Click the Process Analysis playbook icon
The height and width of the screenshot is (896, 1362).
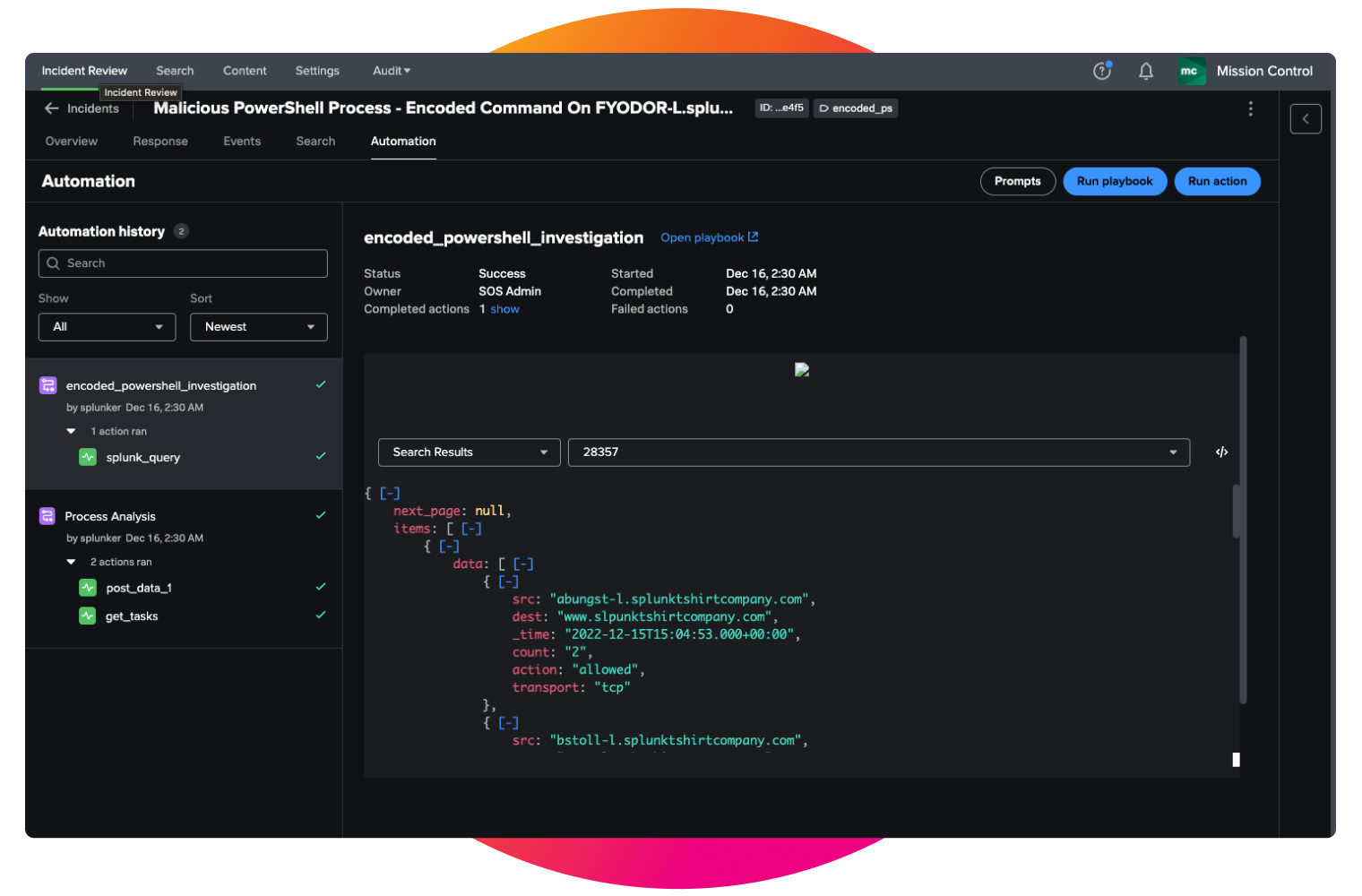click(47, 516)
